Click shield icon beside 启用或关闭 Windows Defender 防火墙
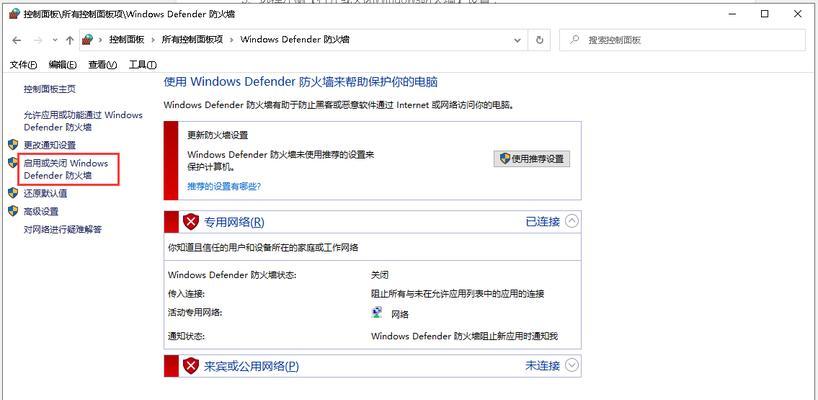 [13, 163]
